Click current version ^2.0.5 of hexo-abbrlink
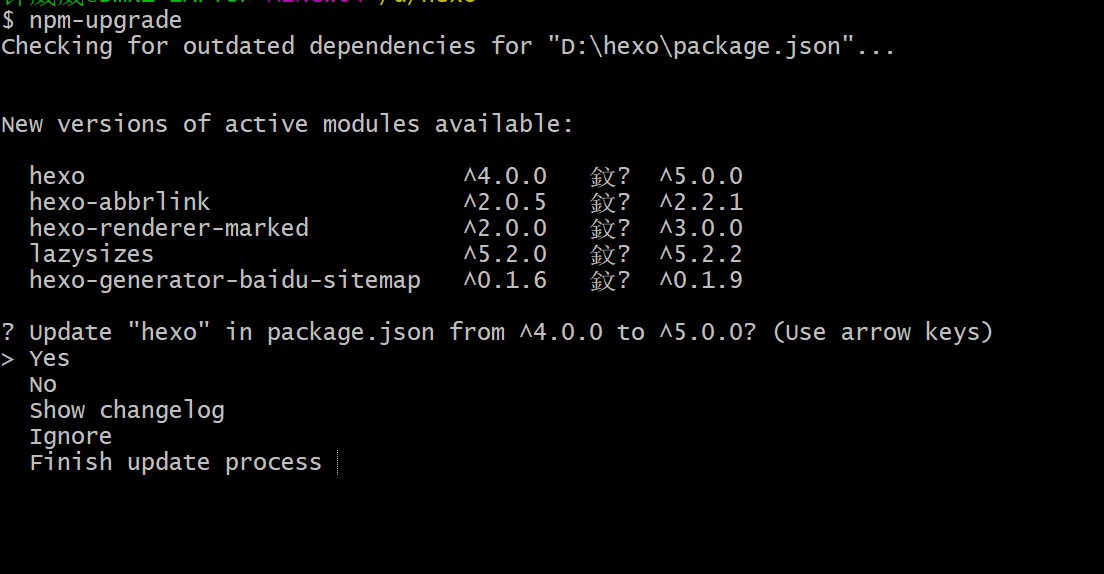 pyautogui.click(x=505, y=202)
